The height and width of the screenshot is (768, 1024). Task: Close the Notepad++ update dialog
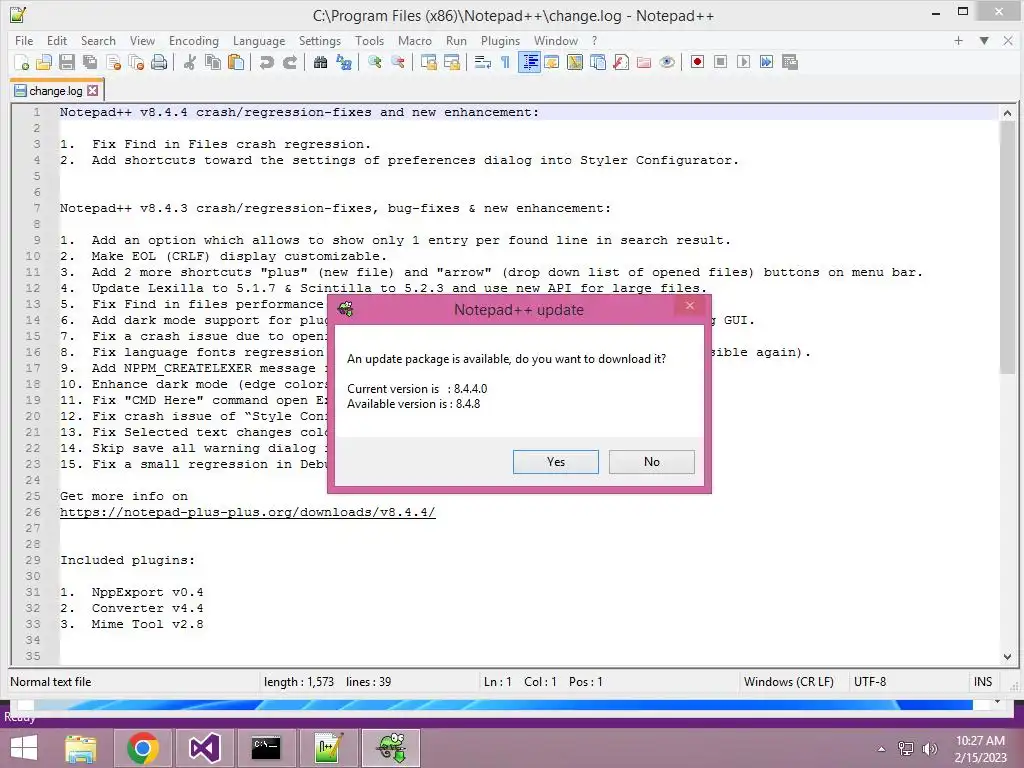click(690, 306)
